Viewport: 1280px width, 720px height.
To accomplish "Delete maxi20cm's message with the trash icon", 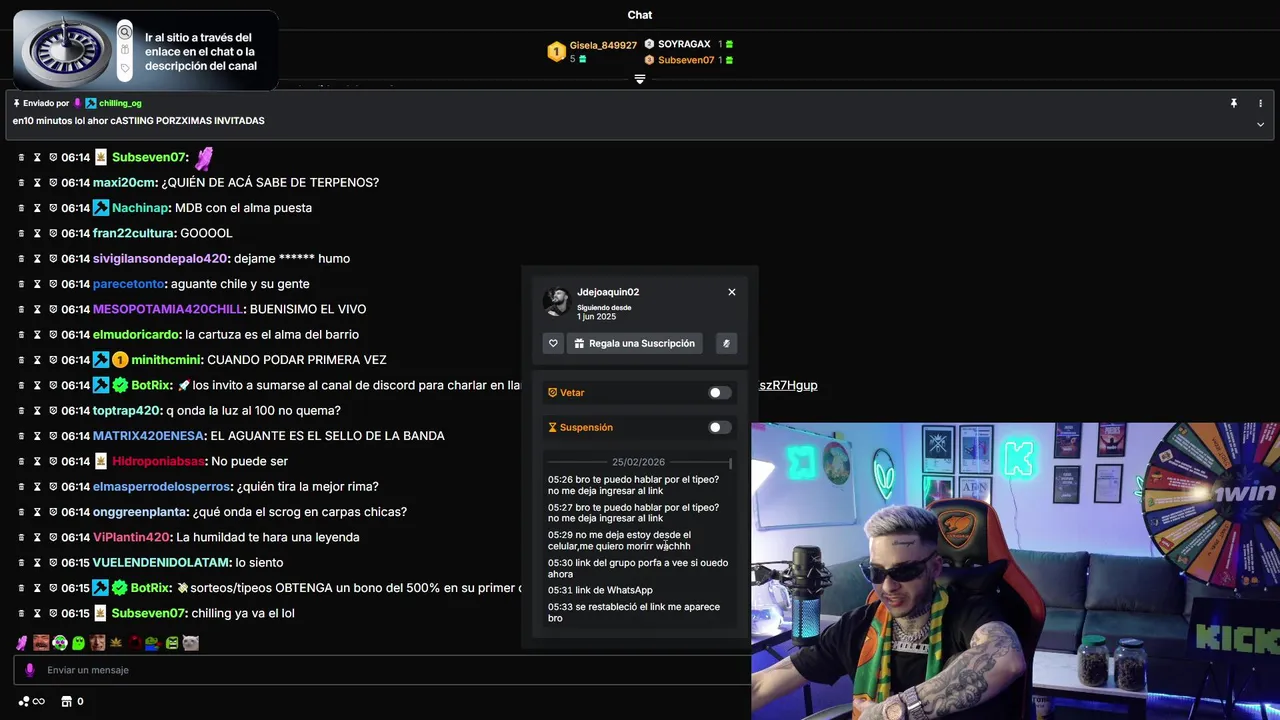I will pos(21,183).
